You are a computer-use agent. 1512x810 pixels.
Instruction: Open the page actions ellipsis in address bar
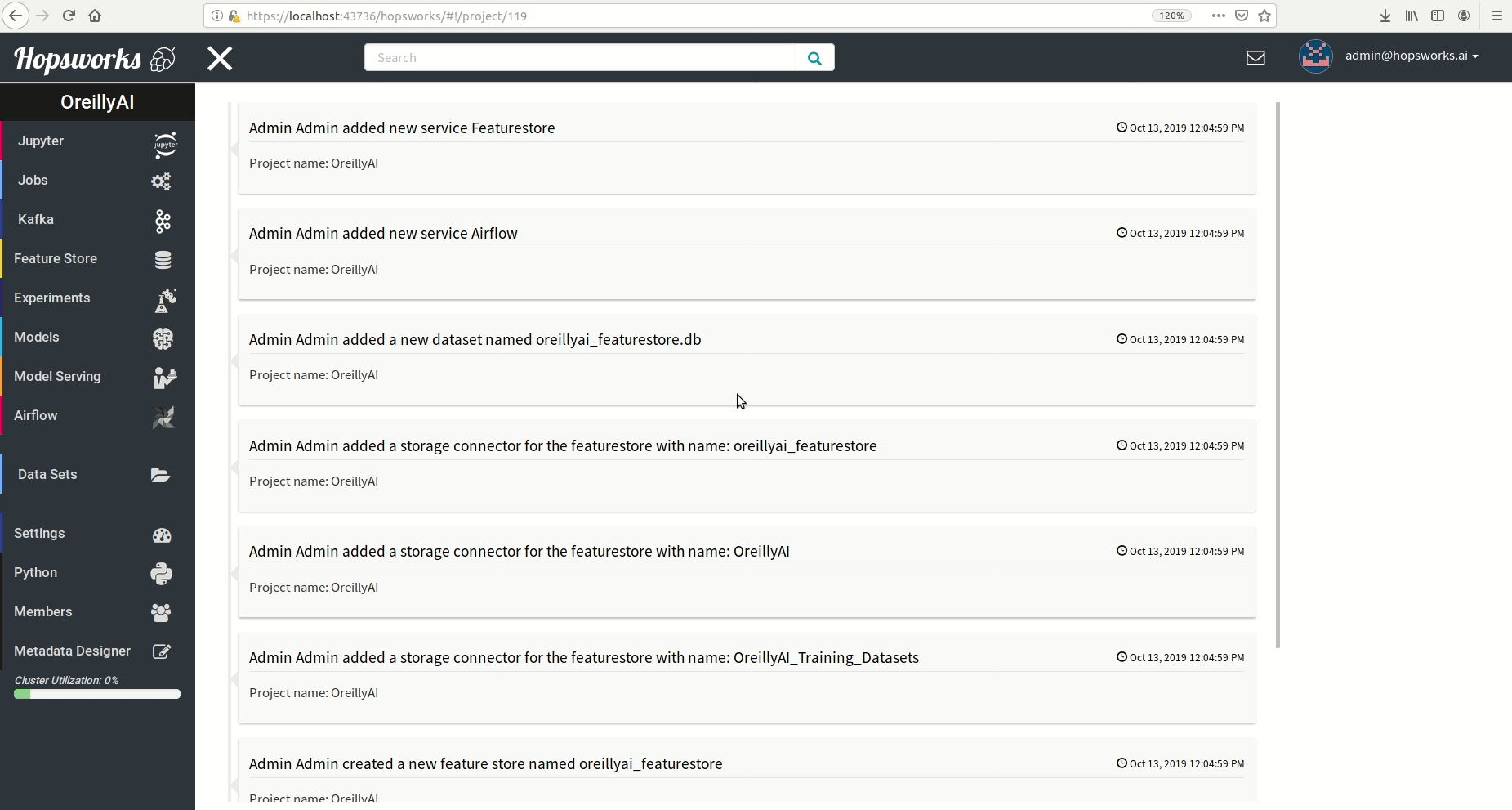[x=1218, y=16]
